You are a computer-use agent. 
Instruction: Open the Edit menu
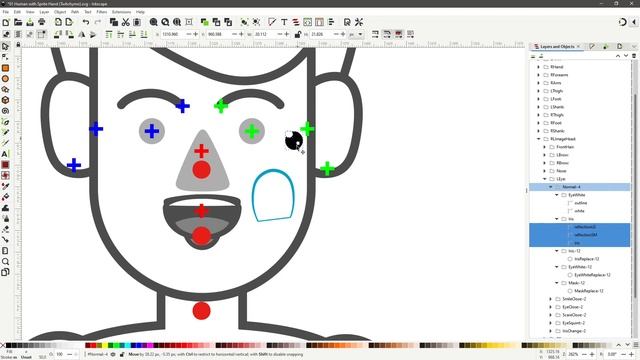pyautogui.click(x=17, y=12)
